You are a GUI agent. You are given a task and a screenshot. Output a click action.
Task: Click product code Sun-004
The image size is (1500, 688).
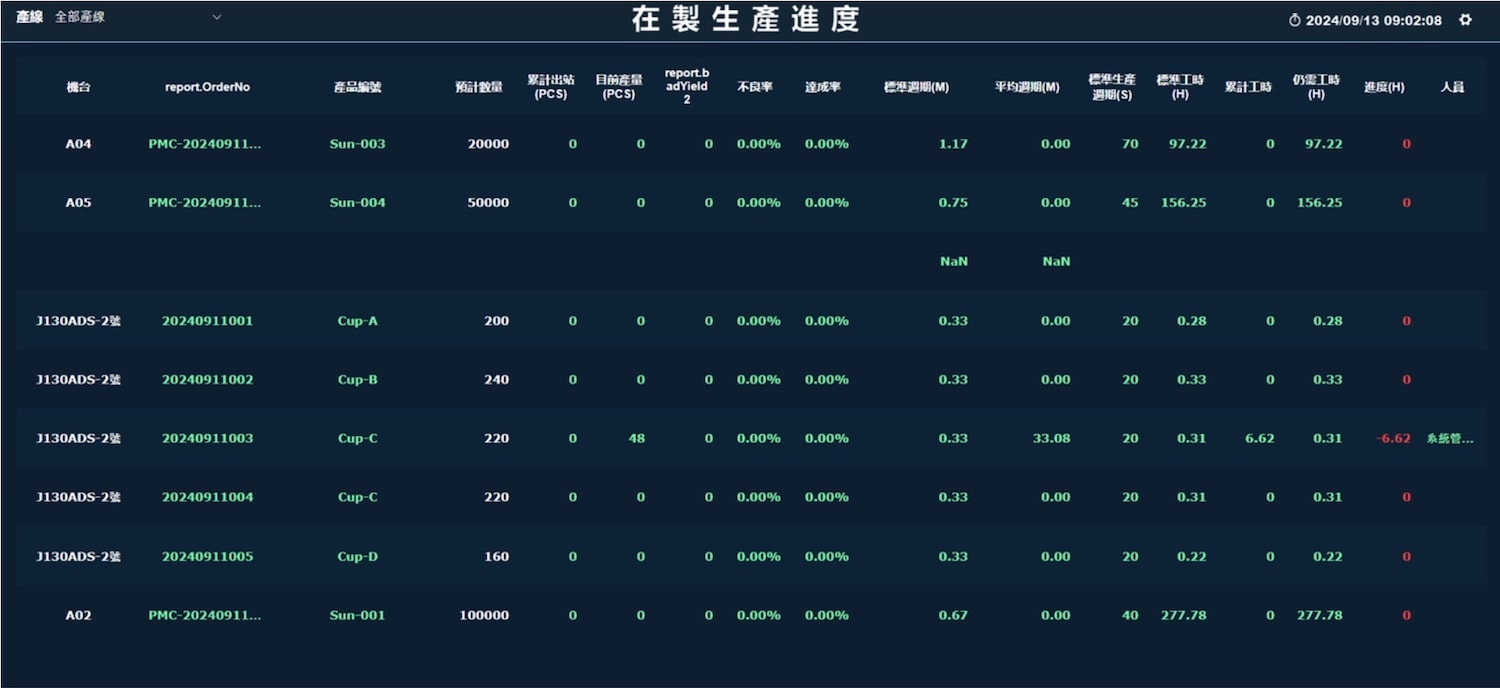click(x=357, y=203)
